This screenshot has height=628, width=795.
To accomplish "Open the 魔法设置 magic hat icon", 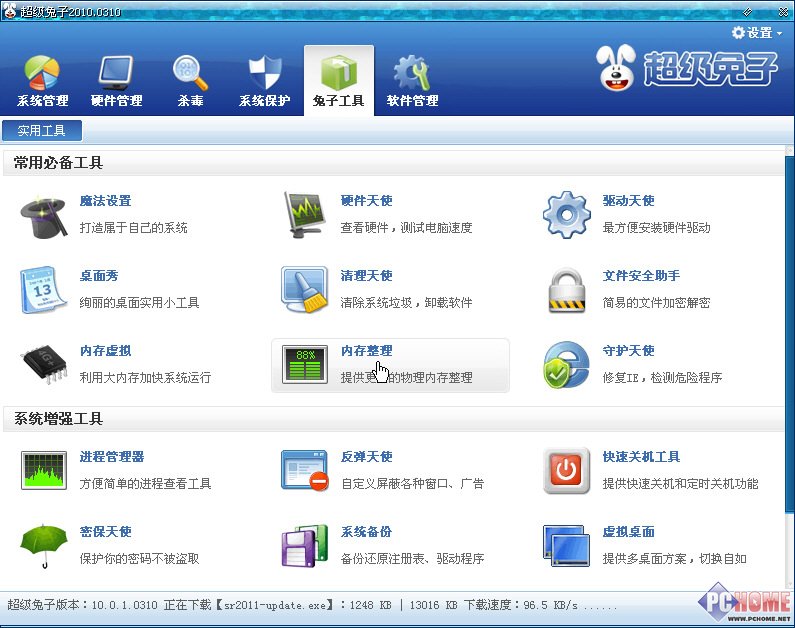I will tap(44, 217).
